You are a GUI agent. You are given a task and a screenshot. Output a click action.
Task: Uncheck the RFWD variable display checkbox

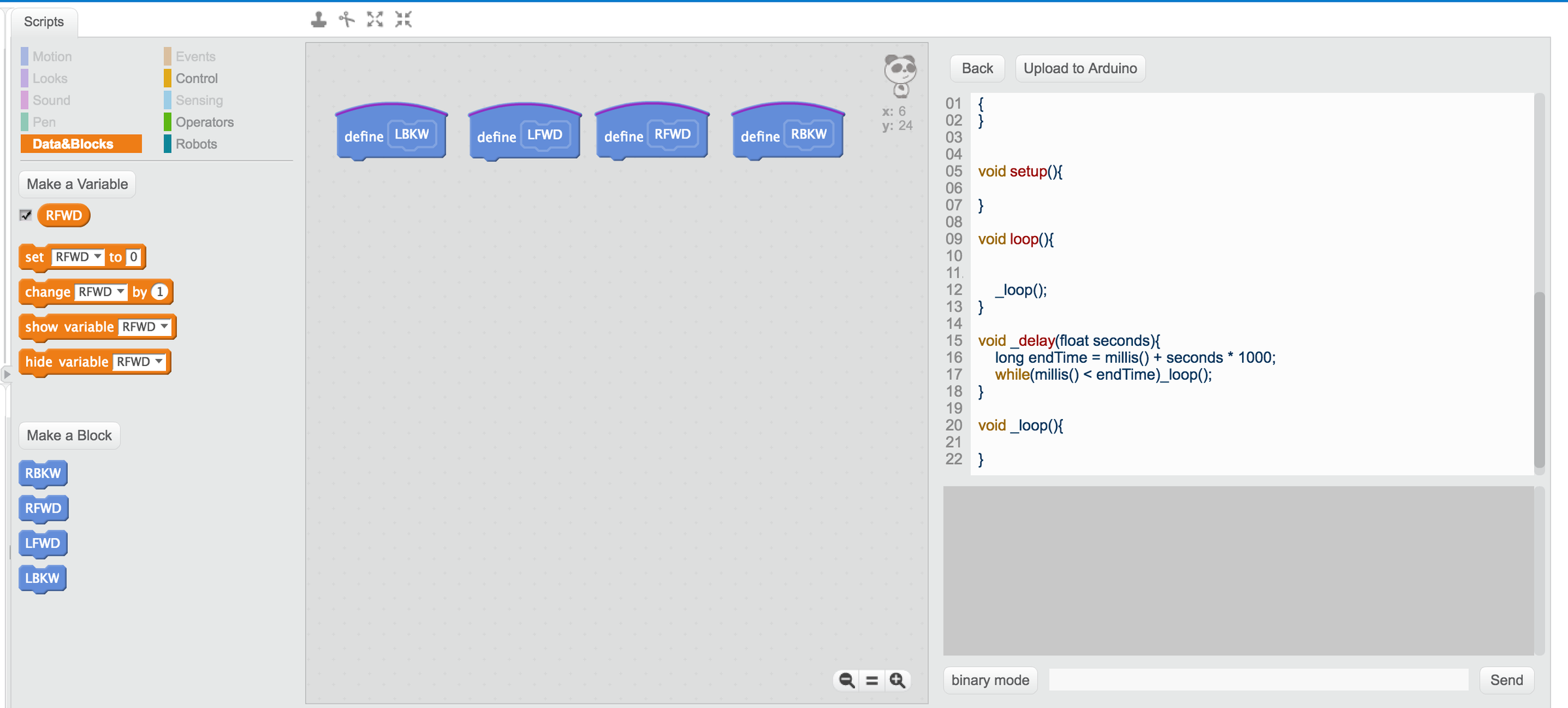(25, 215)
